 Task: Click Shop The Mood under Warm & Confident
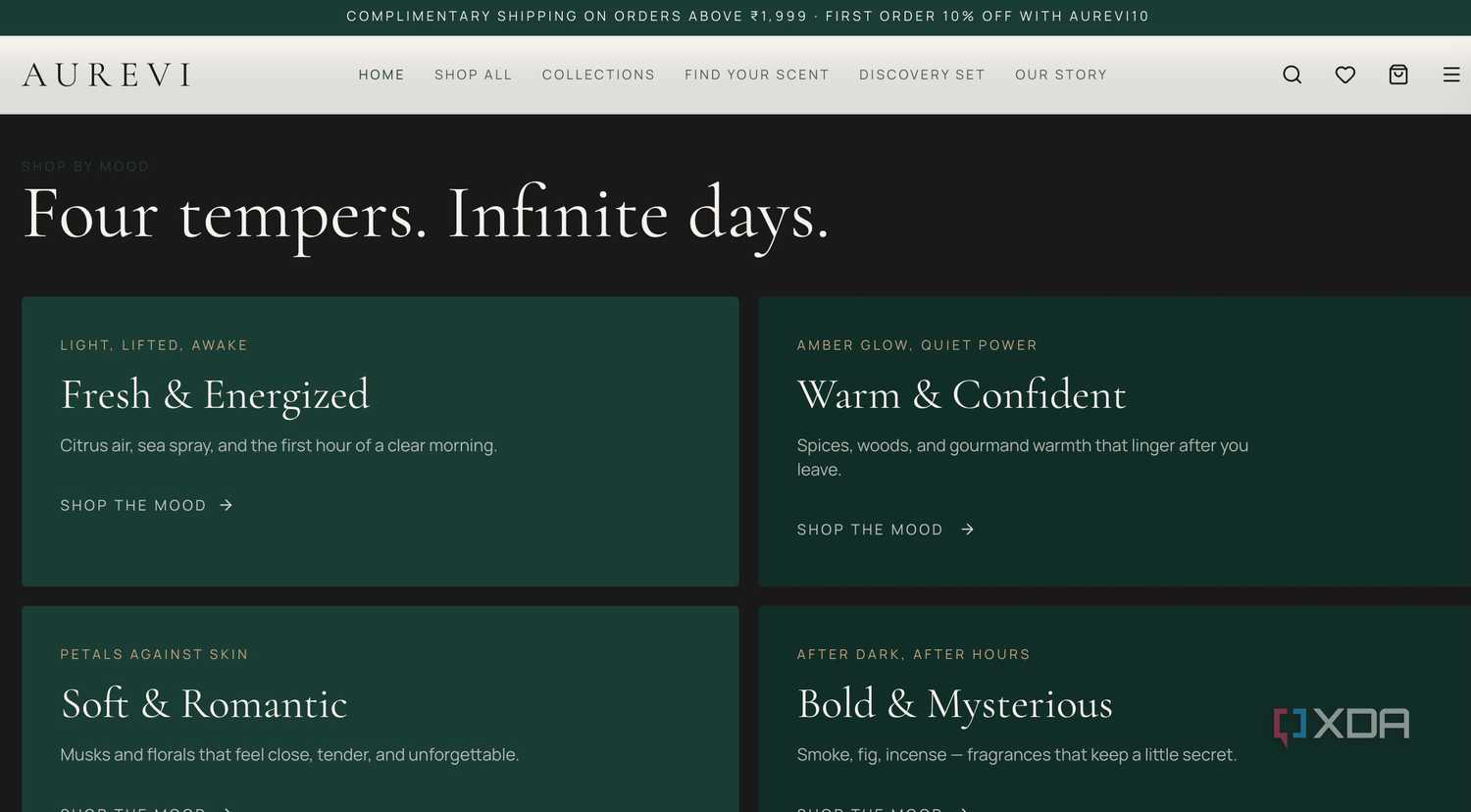870,530
